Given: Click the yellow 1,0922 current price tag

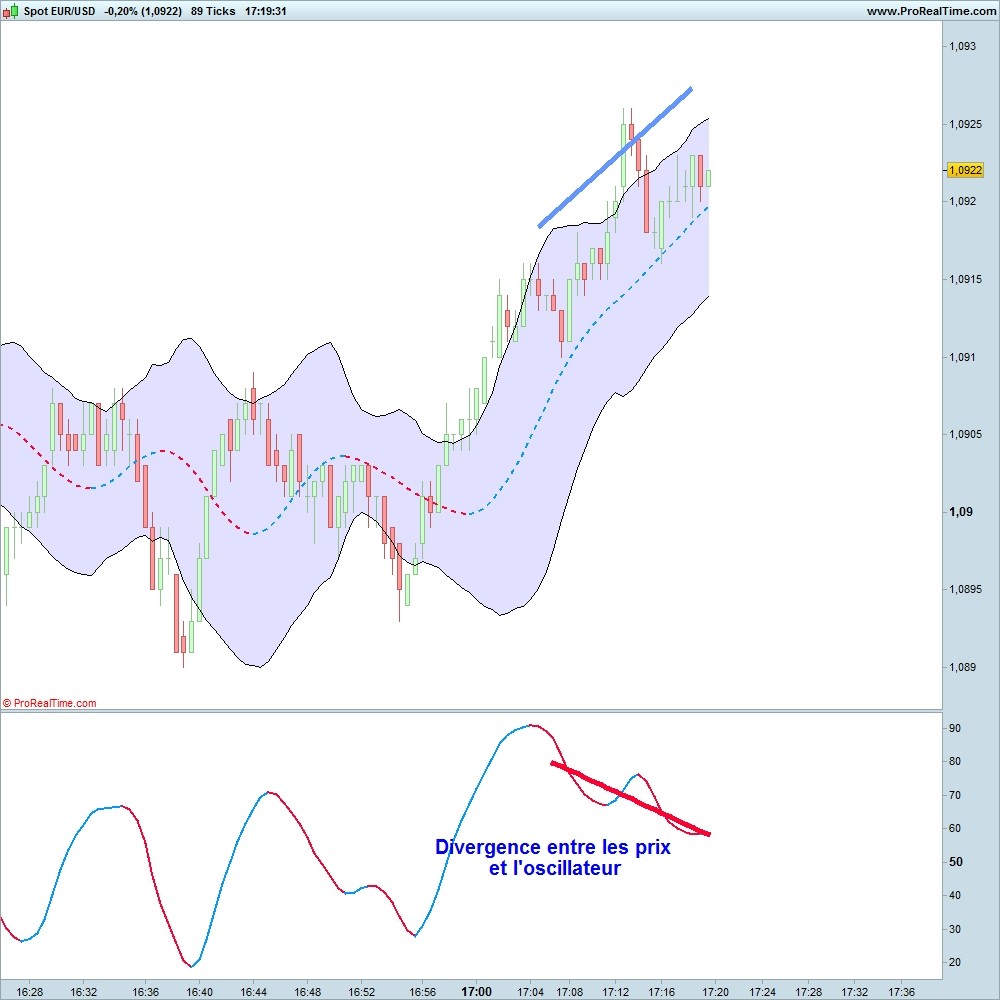Looking at the screenshot, I should tap(966, 170).
